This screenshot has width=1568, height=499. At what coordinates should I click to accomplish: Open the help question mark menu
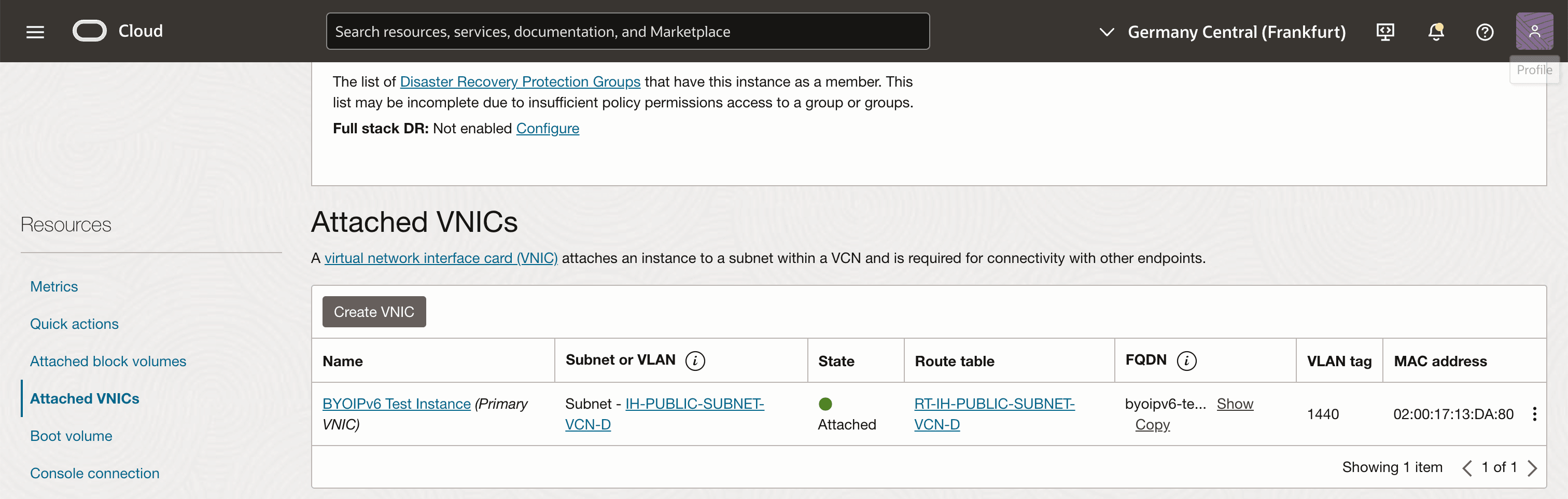click(1484, 32)
